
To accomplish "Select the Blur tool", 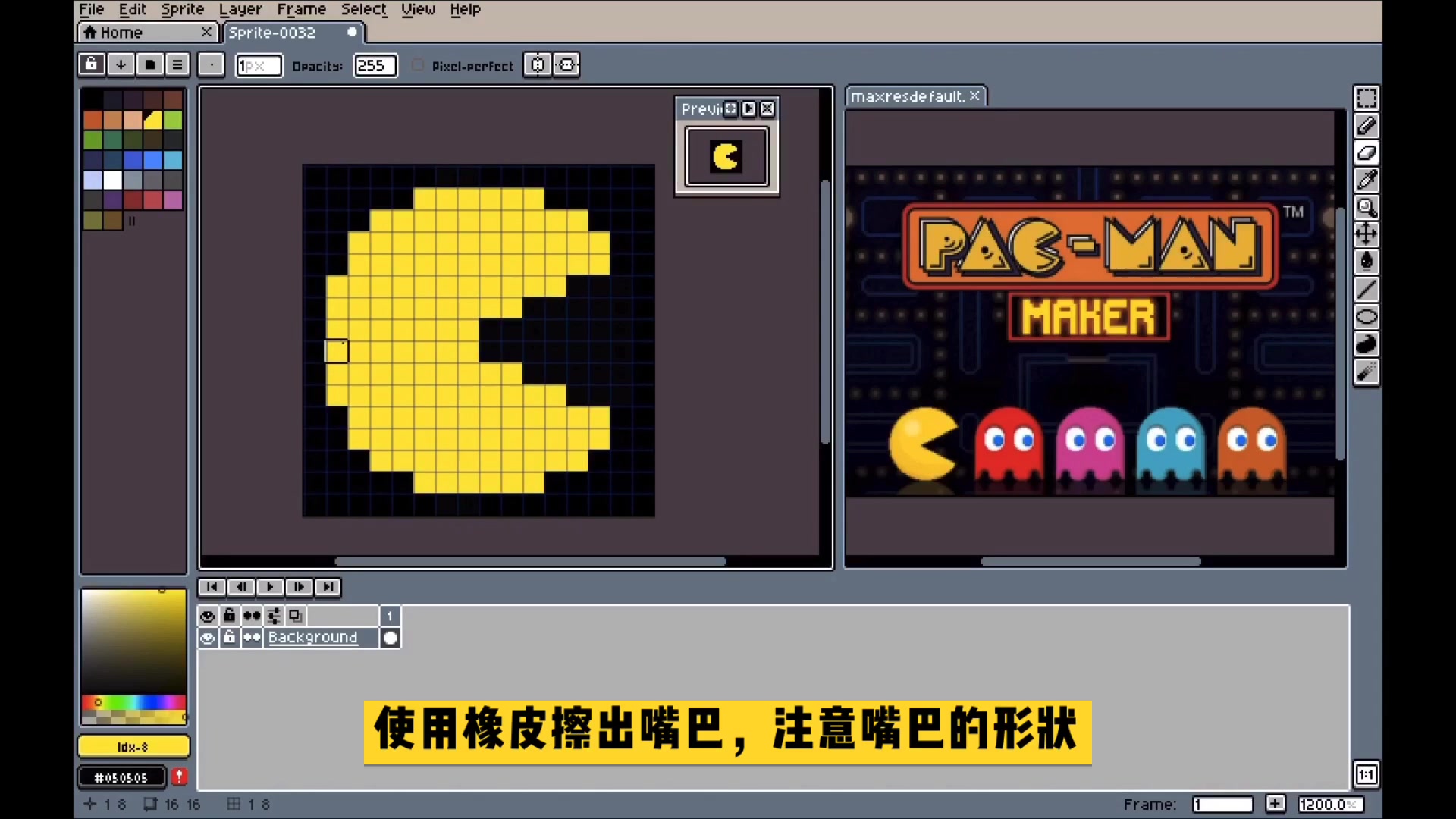I will click(1367, 372).
